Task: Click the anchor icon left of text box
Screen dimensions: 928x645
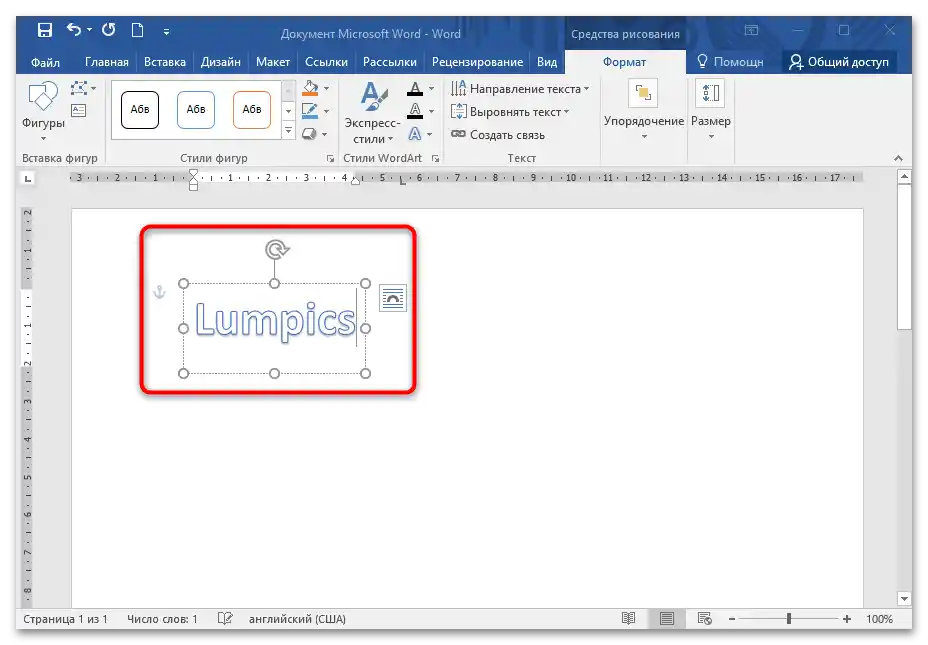Action: (159, 292)
